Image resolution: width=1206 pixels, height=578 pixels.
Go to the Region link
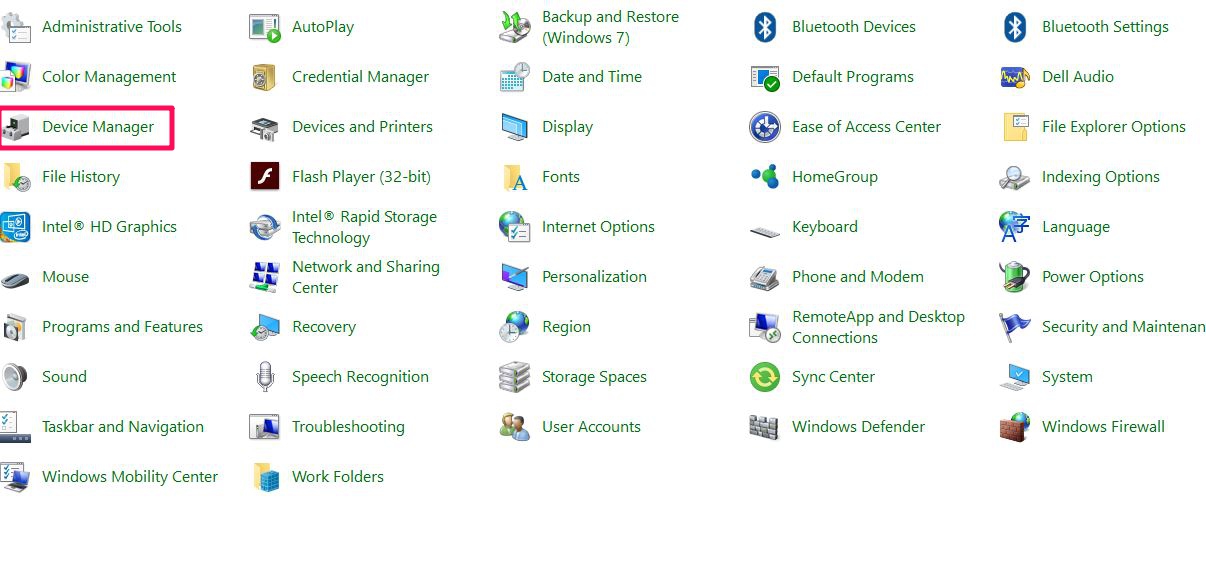pos(566,327)
